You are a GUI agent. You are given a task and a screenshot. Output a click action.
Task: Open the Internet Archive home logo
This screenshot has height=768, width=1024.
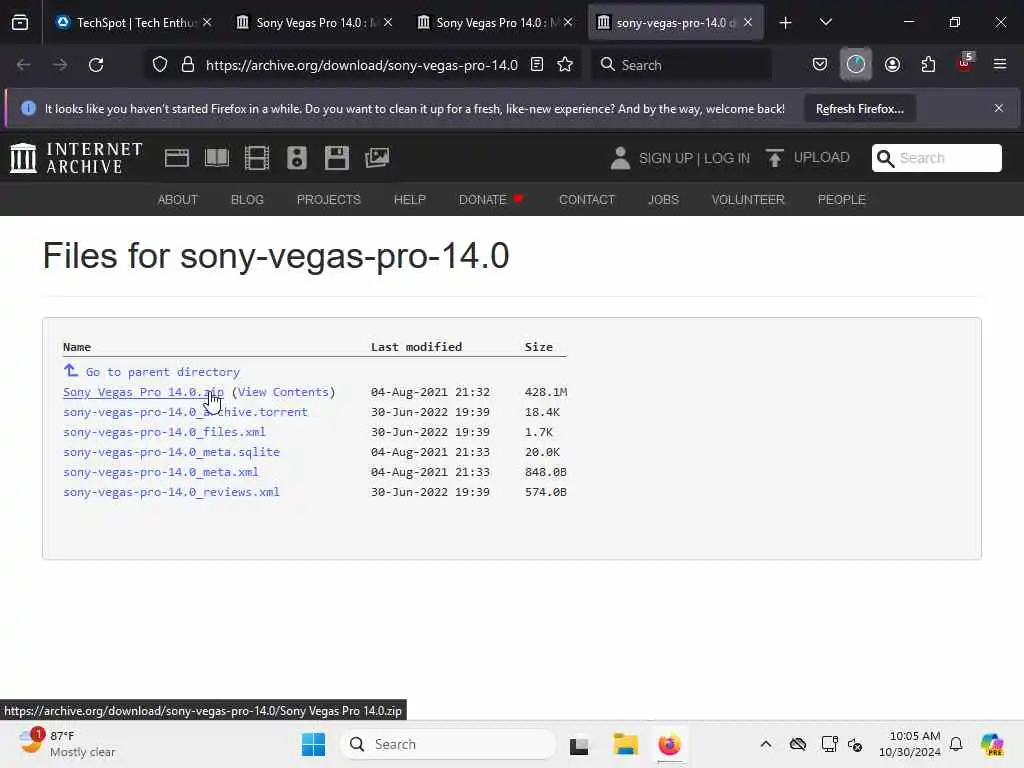76,158
